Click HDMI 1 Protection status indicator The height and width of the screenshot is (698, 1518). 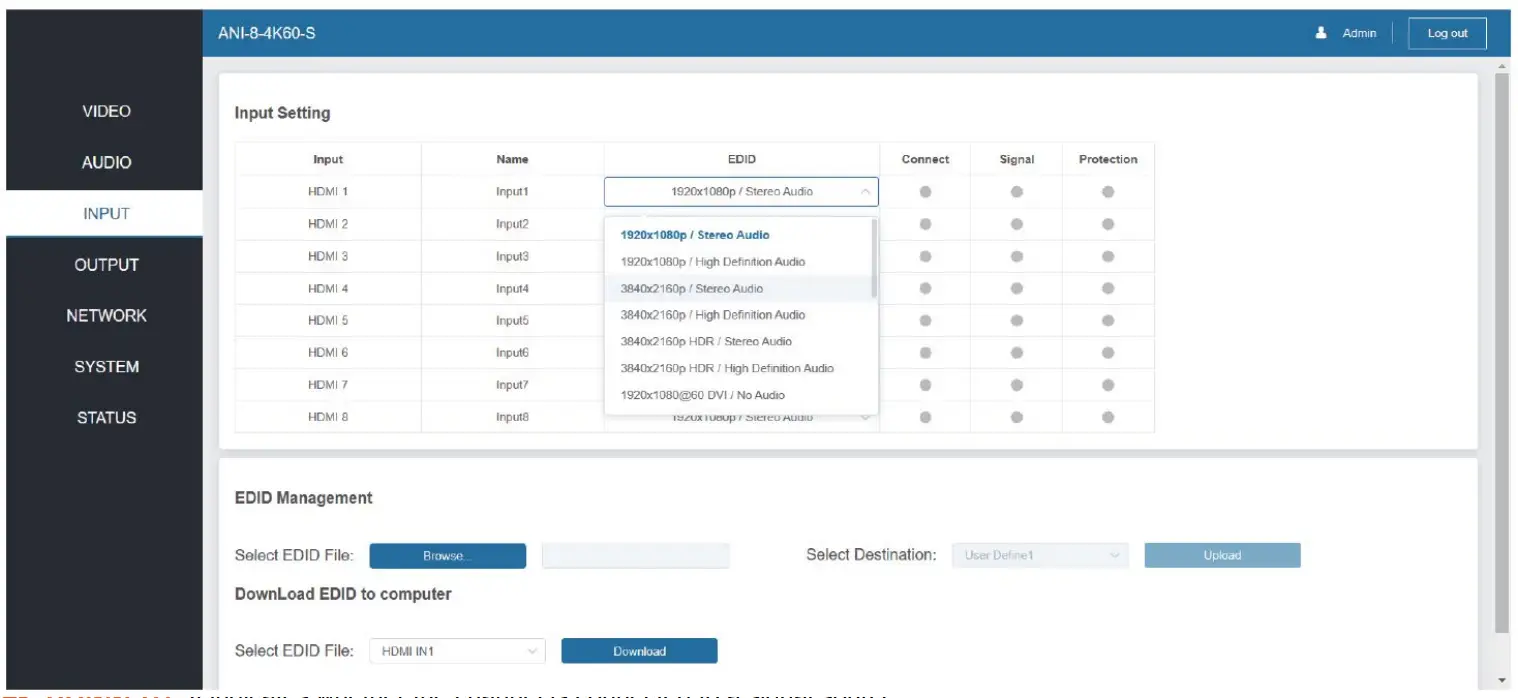point(1108,191)
